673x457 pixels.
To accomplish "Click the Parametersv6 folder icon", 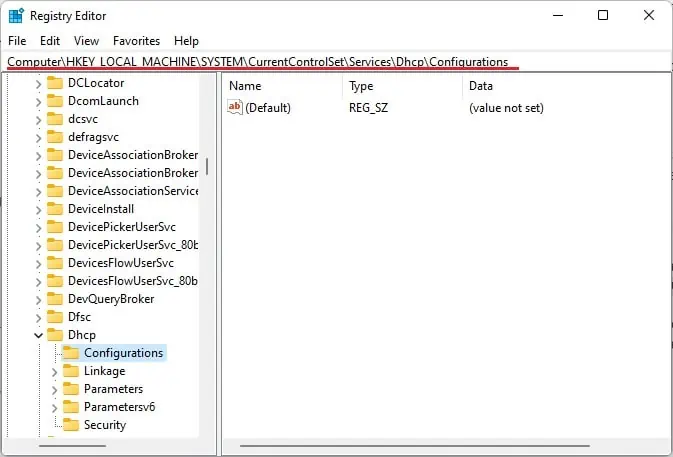I will coord(71,407).
